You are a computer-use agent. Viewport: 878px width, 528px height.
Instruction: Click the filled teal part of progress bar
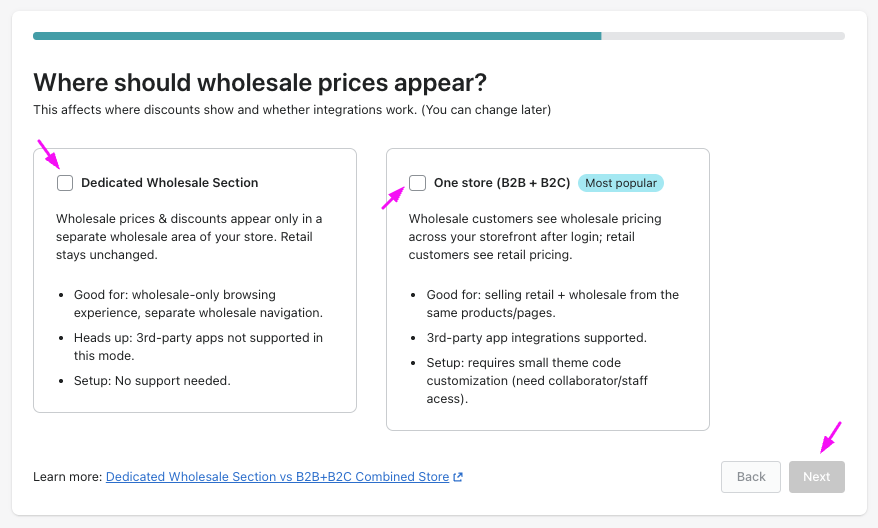pos(316,36)
